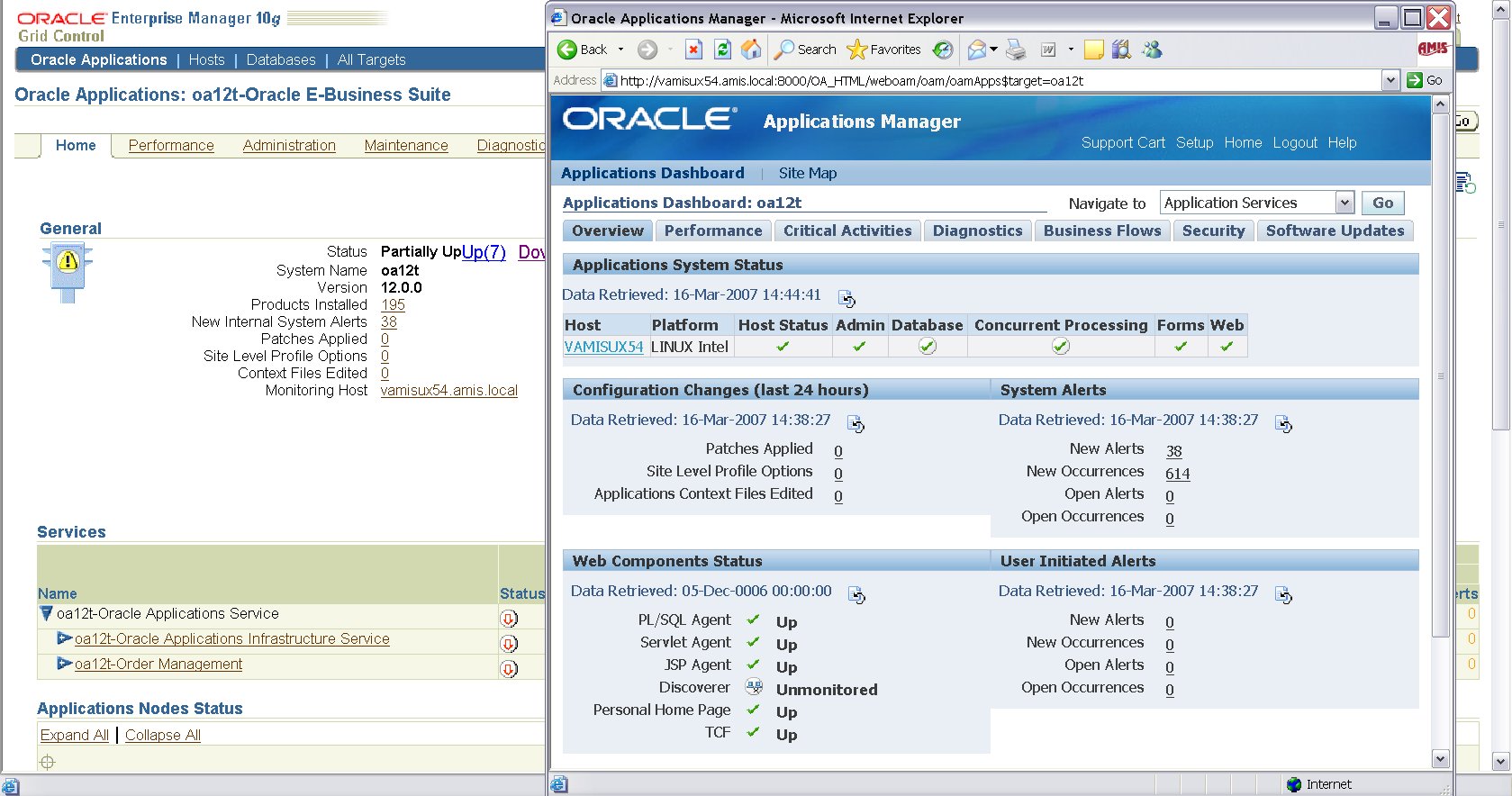Switch to Performance tab in Applications Manager
The width and height of the screenshot is (1512, 796).
tap(713, 231)
